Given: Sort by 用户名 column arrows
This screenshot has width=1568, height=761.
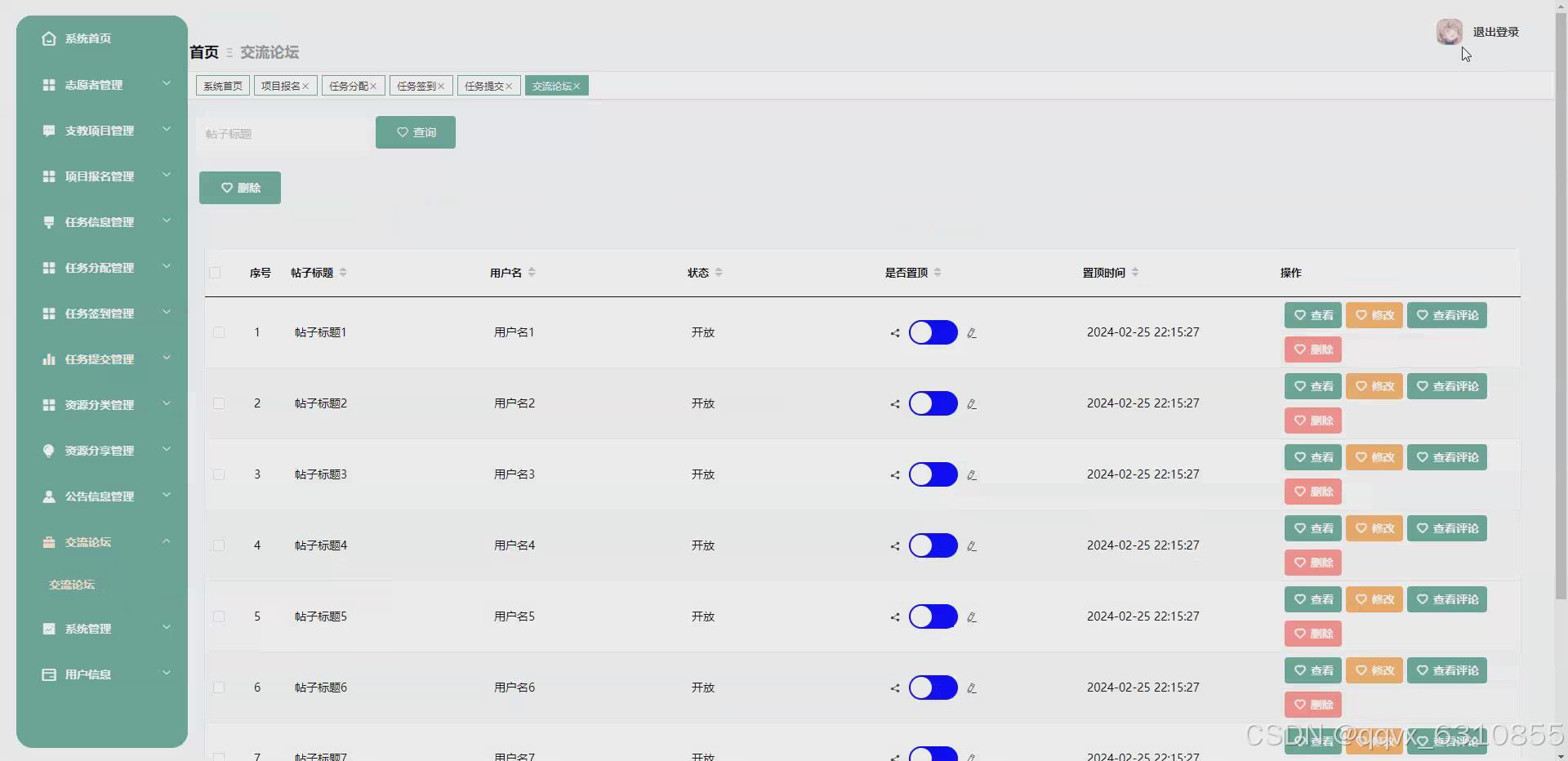Looking at the screenshot, I should [x=532, y=273].
